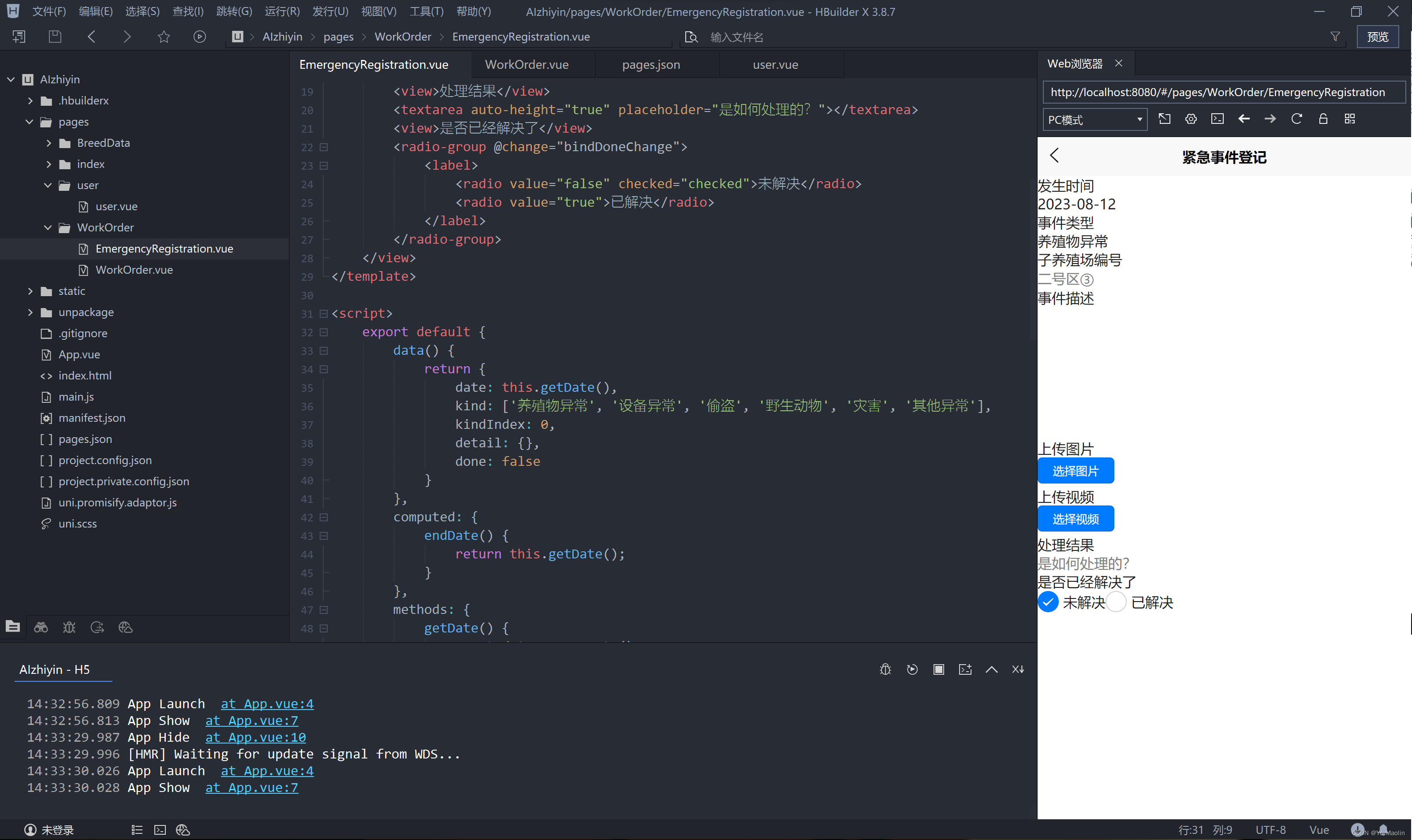1412x840 pixels.
Task: Click the bookmark star icon in toolbar
Action: 164,37
